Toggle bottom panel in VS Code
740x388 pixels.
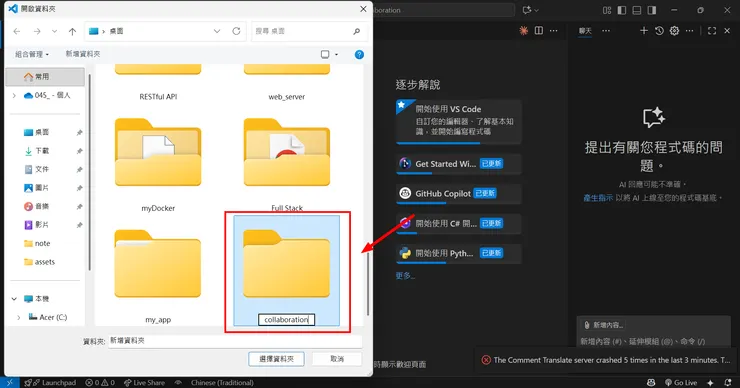tap(637, 10)
